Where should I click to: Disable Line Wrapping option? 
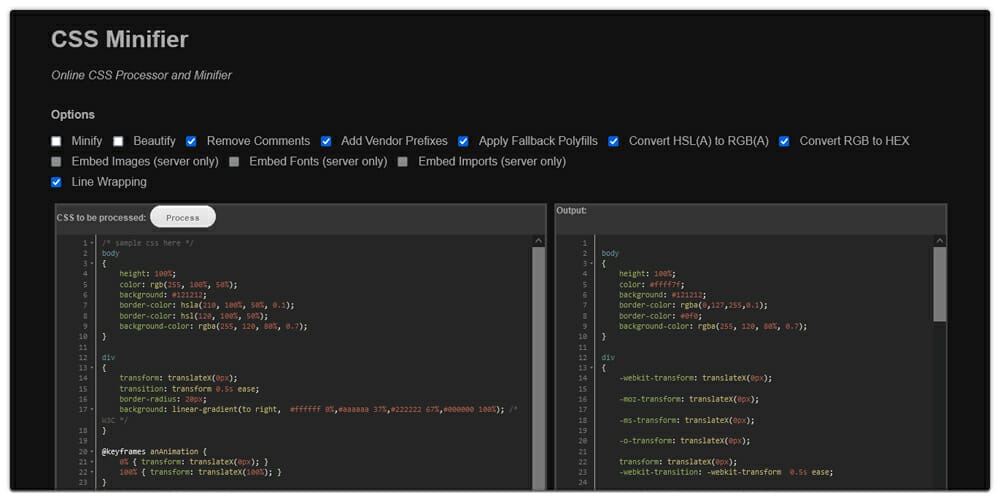57,182
